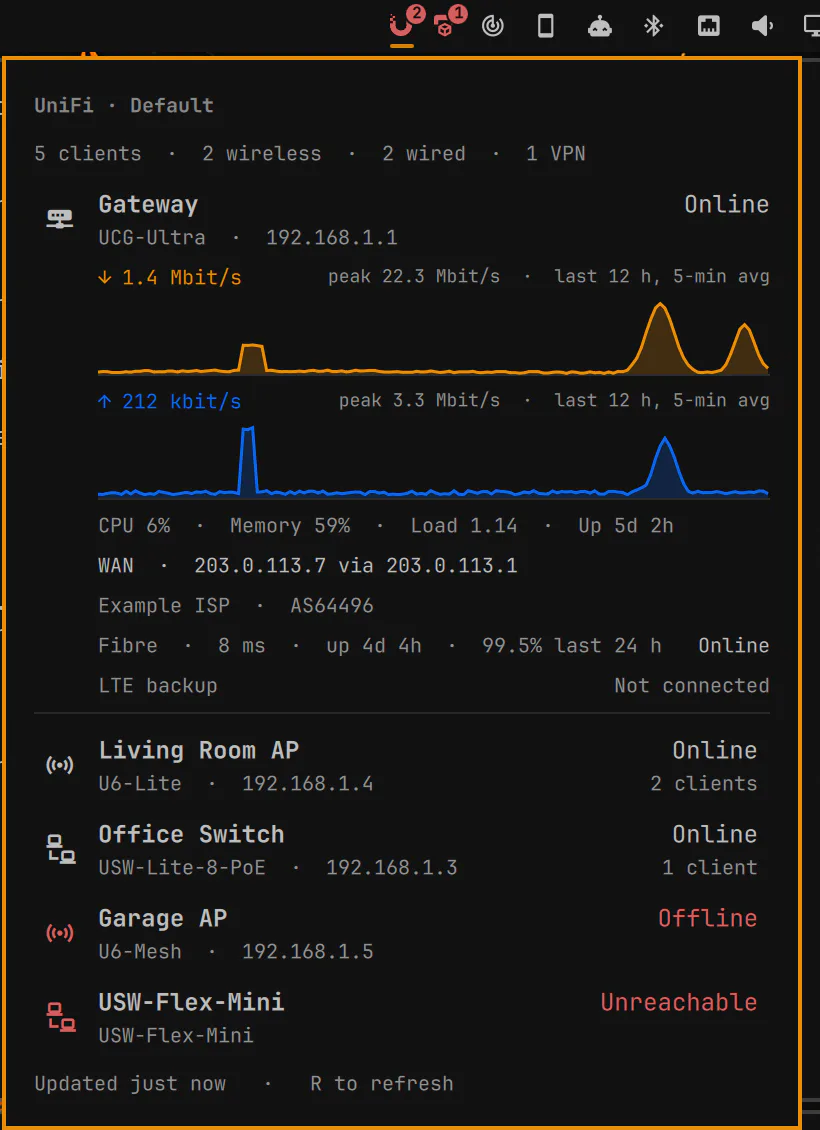The height and width of the screenshot is (1130, 820).
Task: Click the Office Switch device icon
Action: click(x=61, y=850)
